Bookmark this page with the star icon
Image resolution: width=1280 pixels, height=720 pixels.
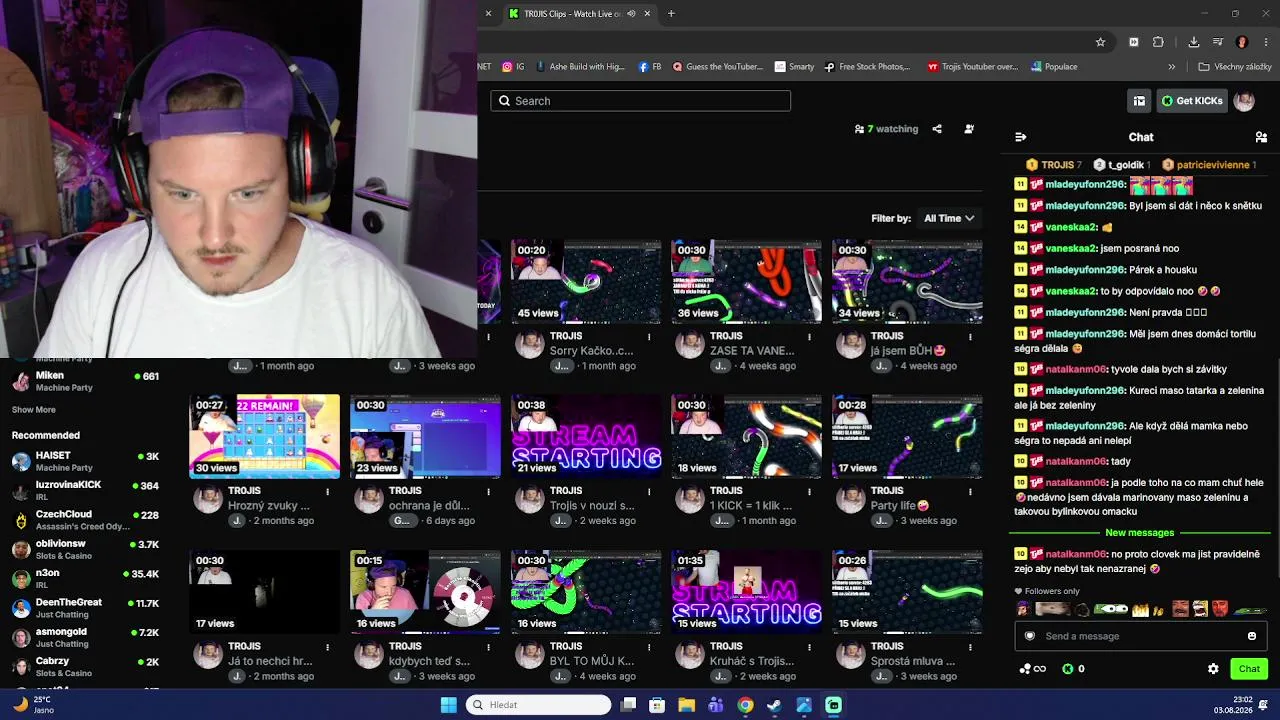tap(1100, 42)
